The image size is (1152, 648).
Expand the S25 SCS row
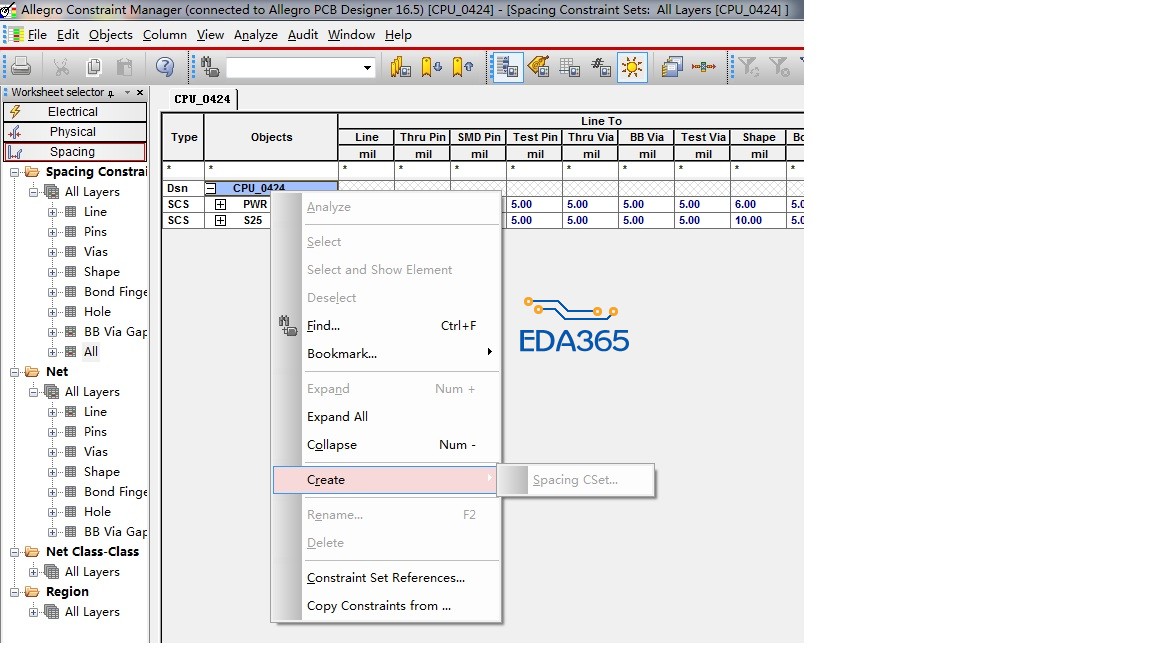(220, 220)
